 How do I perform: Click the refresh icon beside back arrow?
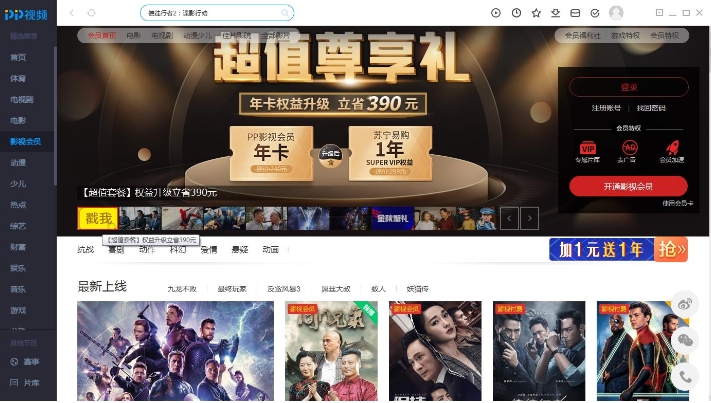coord(91,13)
